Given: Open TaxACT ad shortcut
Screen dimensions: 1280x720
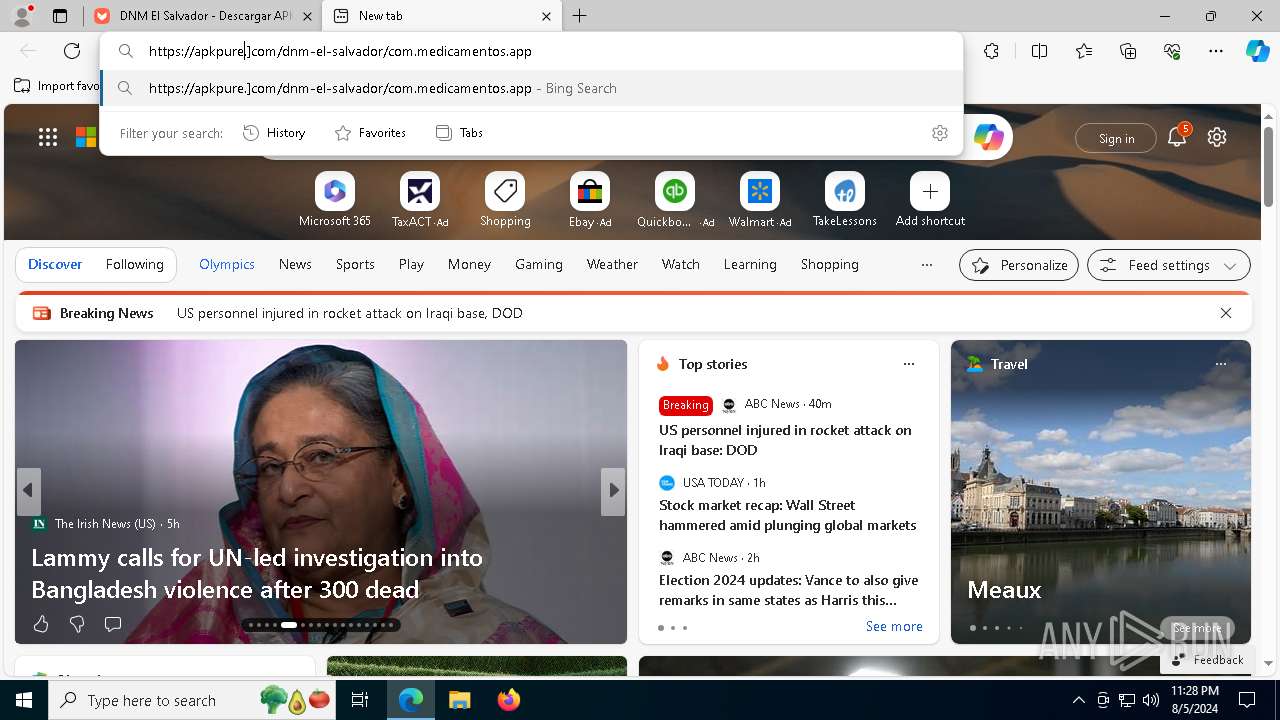Looking at the screenshot, I should pos(420,200).
